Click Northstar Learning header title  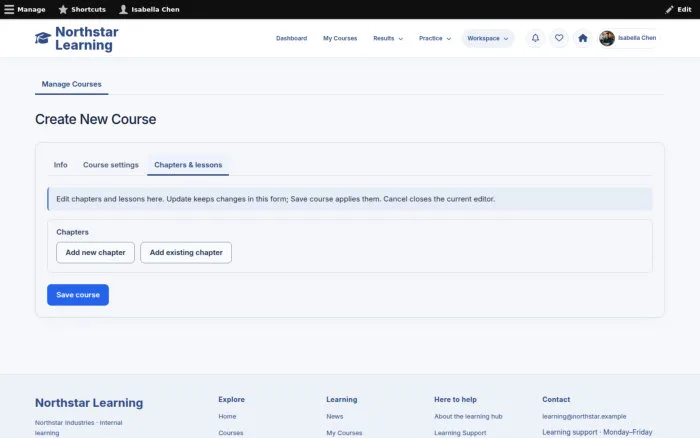pos(87,38)
